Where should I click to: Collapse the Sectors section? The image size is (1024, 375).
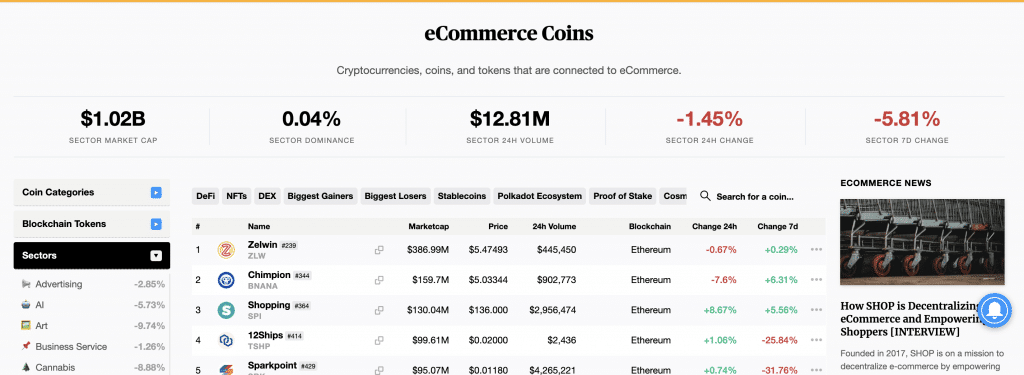click(156, 255)
